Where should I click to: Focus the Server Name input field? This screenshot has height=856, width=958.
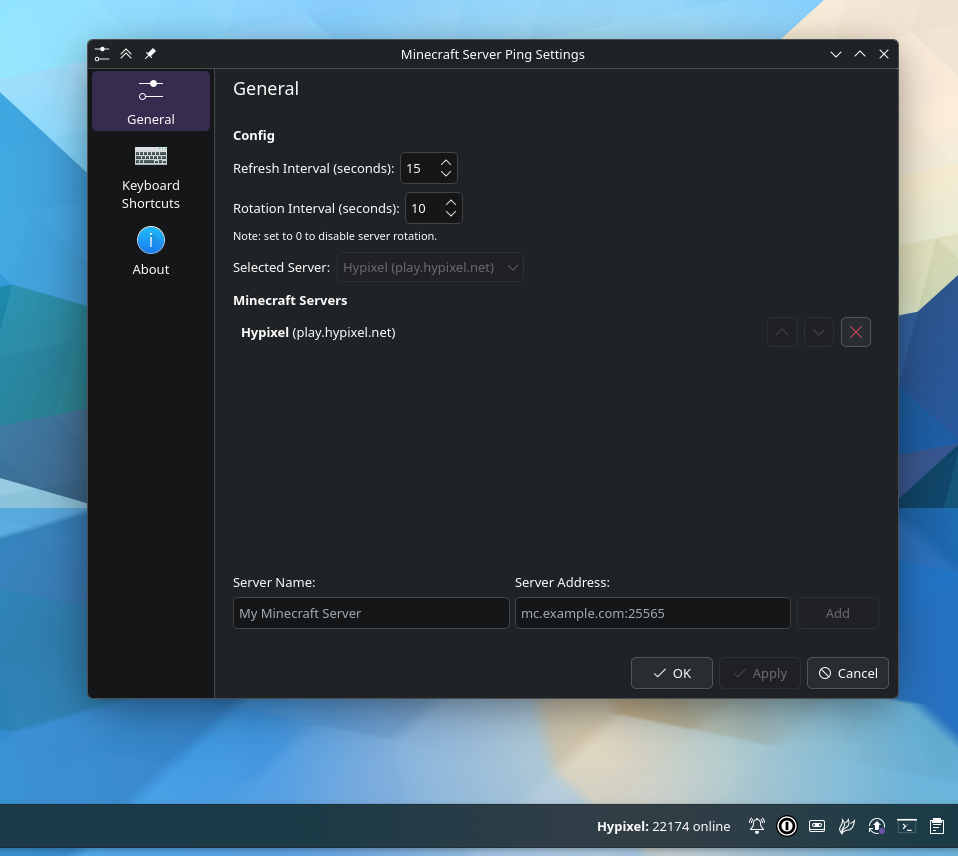371,613
